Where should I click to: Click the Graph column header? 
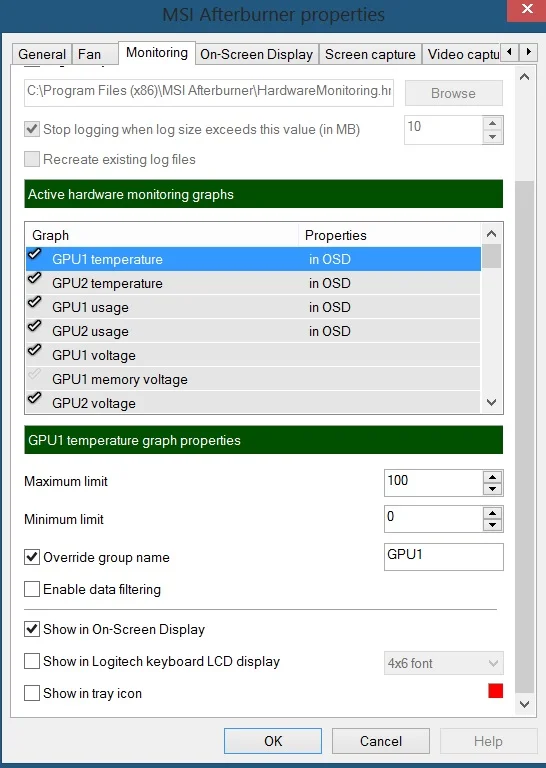click(162, 235)
